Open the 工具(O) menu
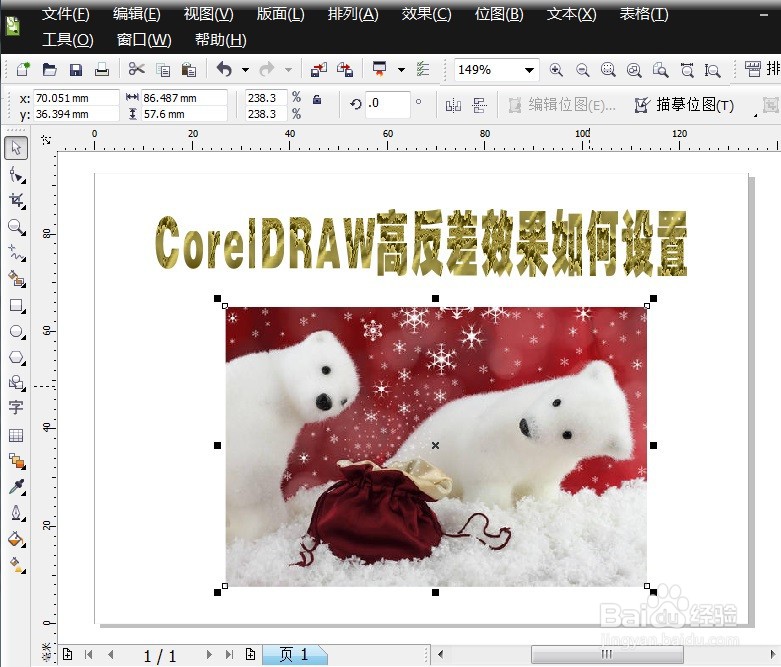 (68, 39)
